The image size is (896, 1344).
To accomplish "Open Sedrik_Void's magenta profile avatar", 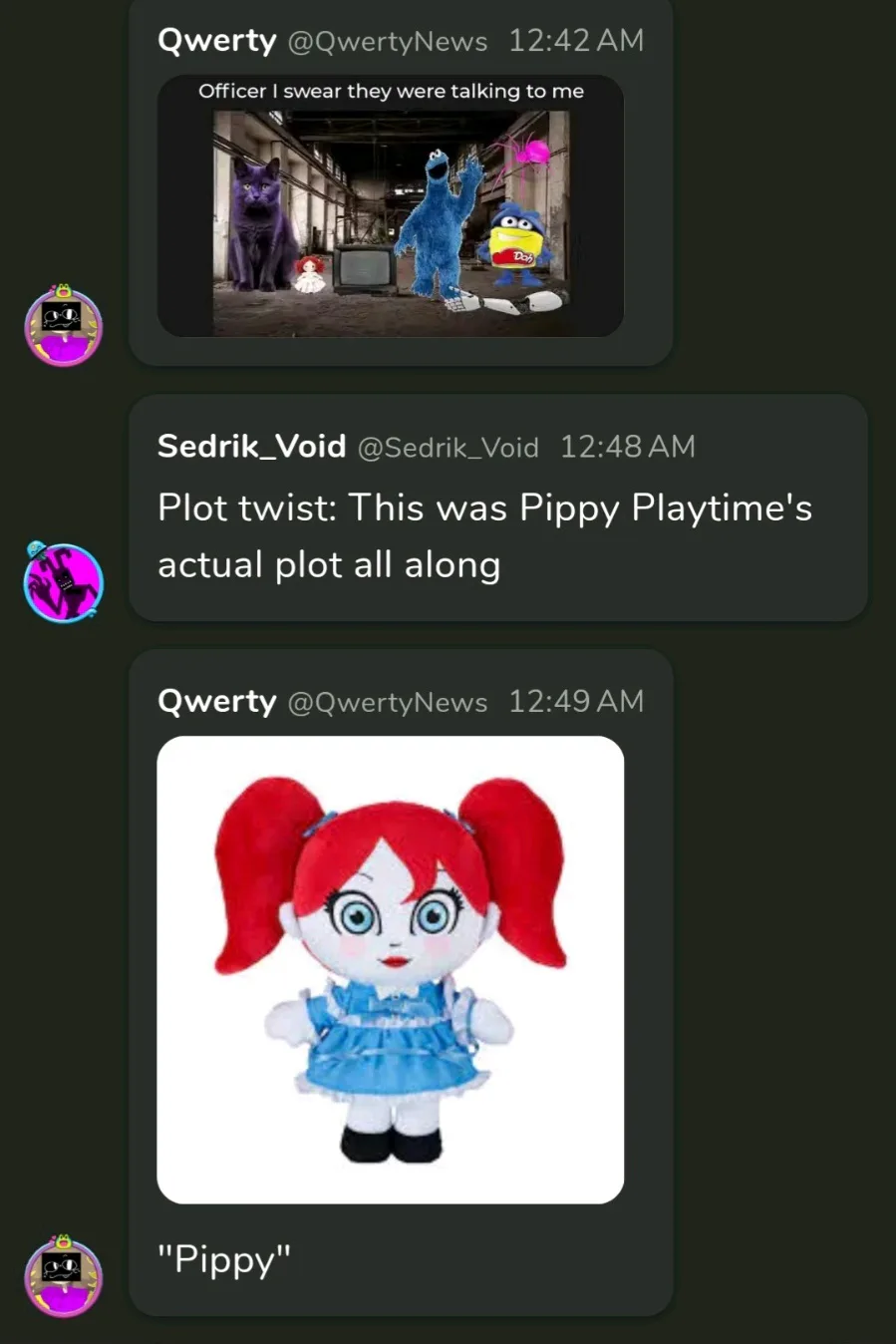I will (x=64, y=581).
